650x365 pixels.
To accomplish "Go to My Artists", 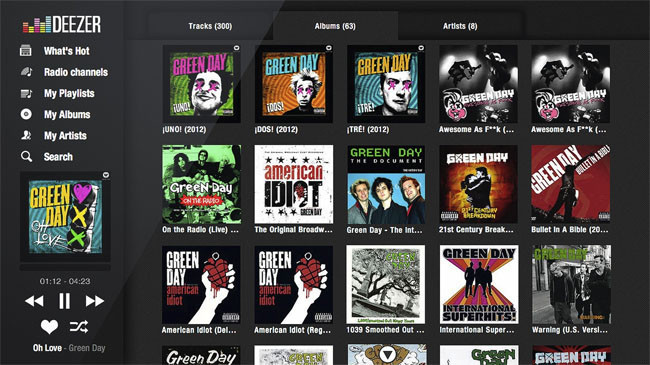I will tap(65, 136).
